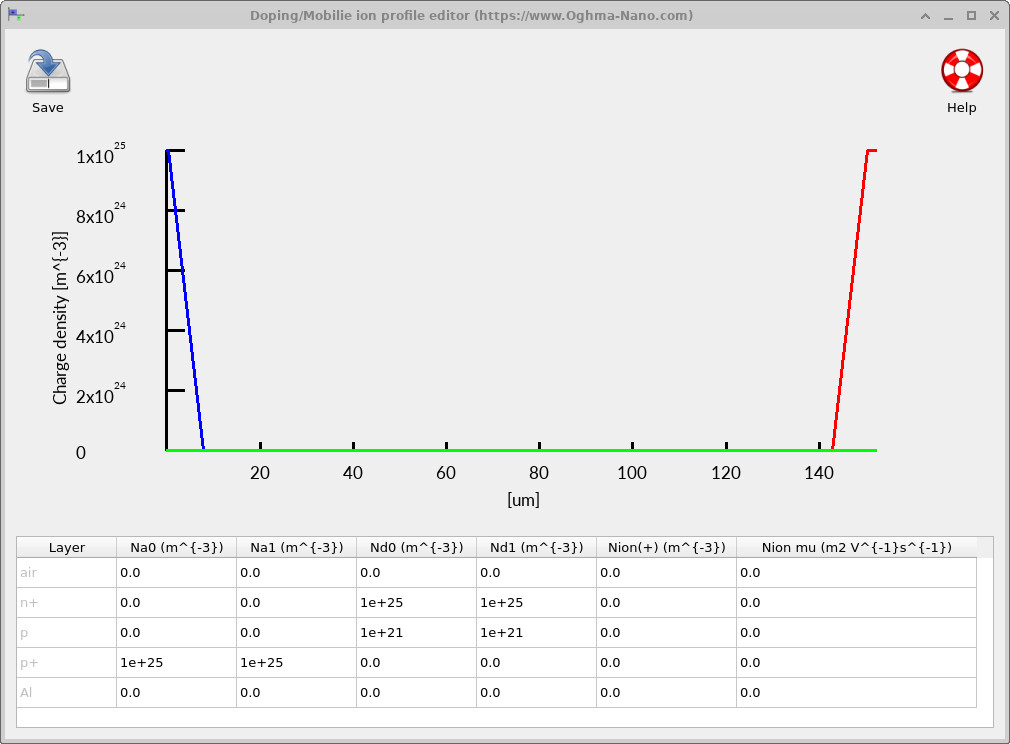
Task: Minimize the profile editor window
Action: point(947,16)
